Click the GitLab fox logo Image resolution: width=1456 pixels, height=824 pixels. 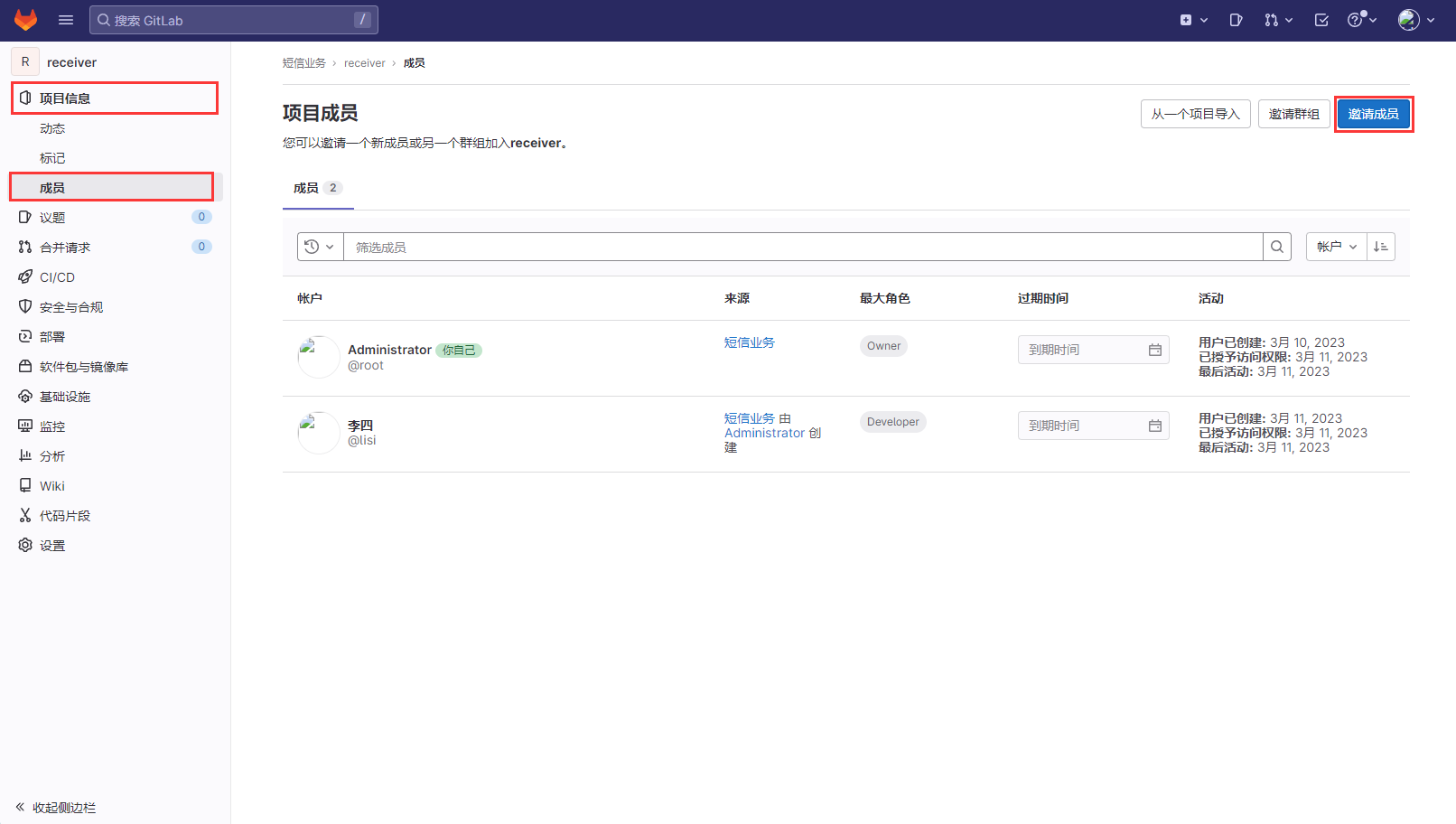pyautogui.click(x=25, y=20)
